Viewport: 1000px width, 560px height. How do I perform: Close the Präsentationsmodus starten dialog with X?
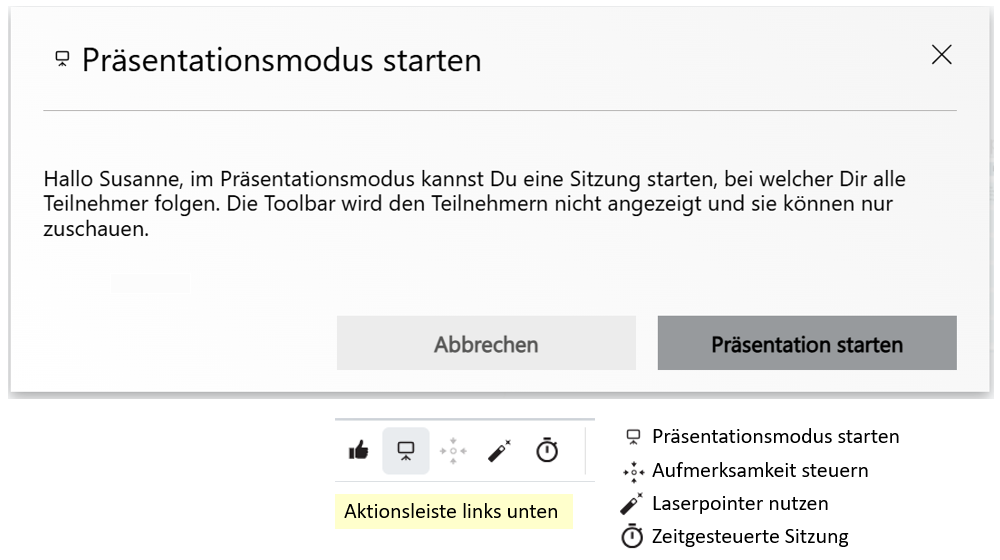coord(941,56)
